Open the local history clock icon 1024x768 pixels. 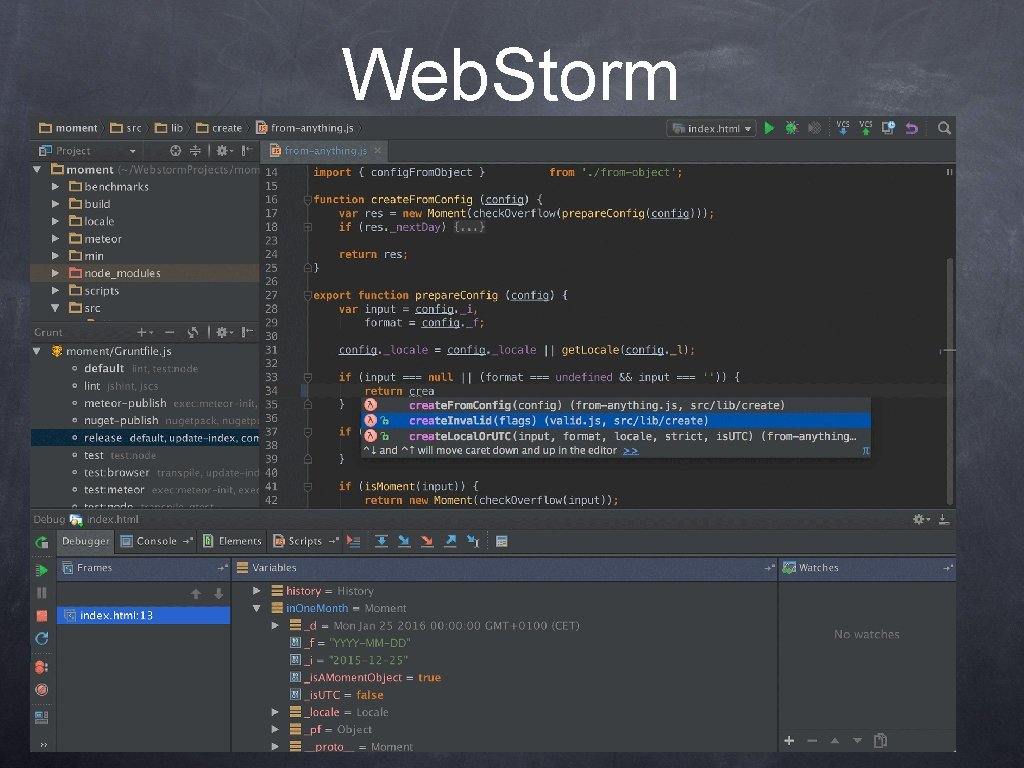click(x=888, y=128)
